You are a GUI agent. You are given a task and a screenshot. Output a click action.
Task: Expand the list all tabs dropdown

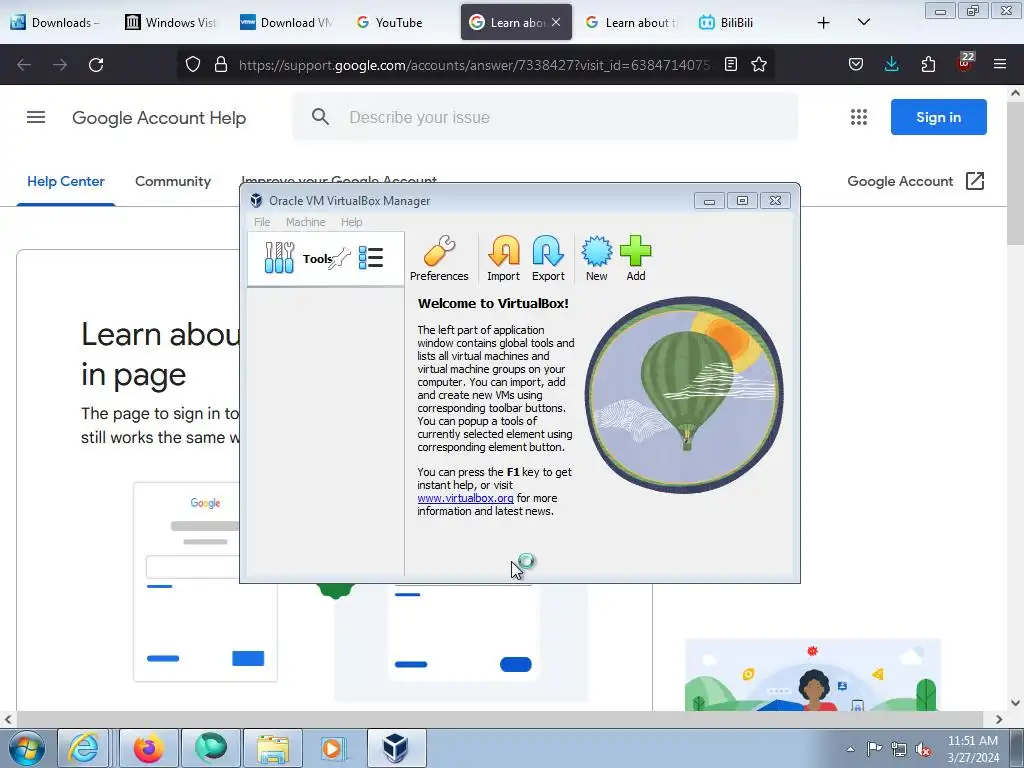pyautogui.click(x=863, y=22)
